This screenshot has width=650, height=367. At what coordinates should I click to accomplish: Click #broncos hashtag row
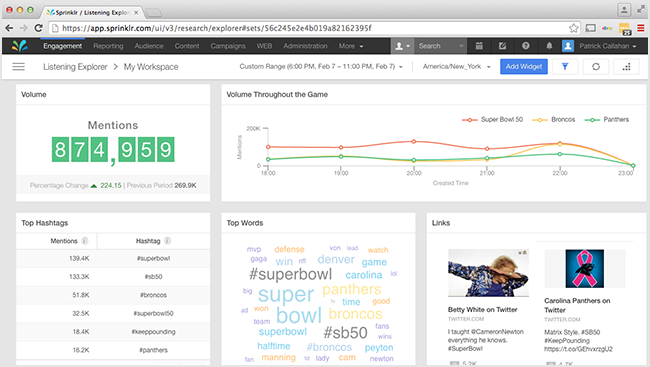point(113,295)
